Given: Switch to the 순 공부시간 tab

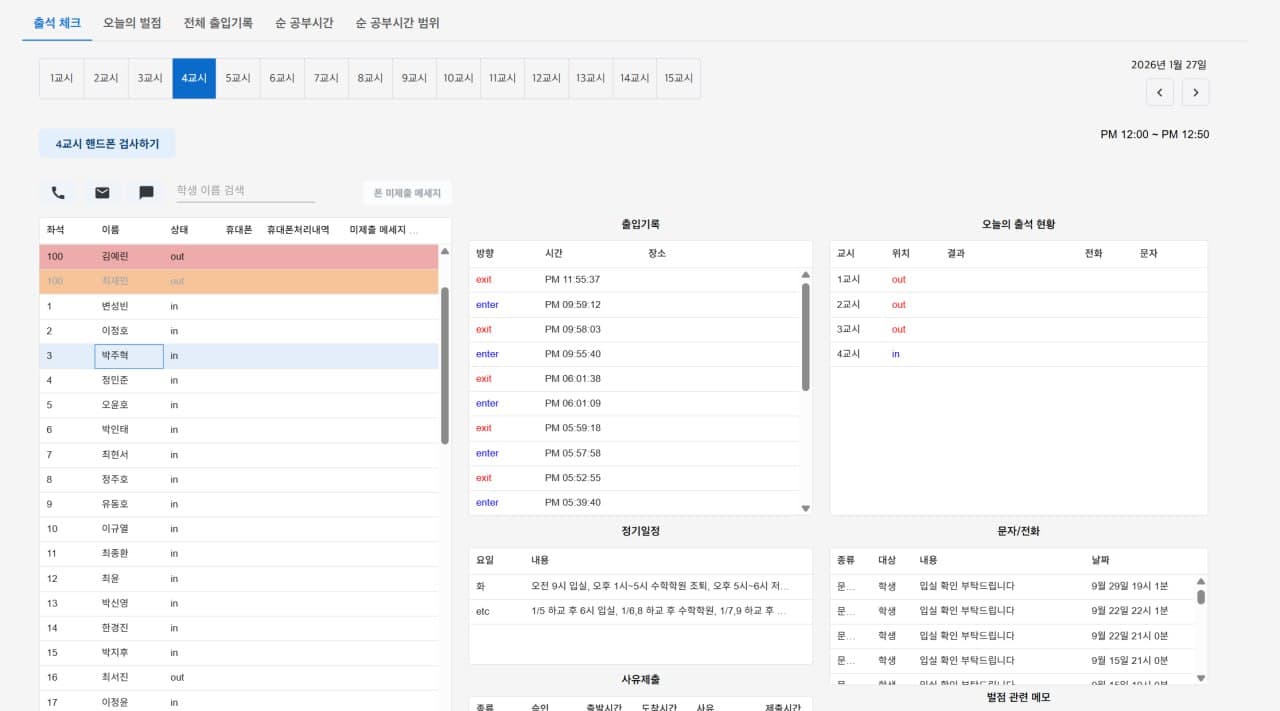Looking at the screenshot, I should point(305,22).
